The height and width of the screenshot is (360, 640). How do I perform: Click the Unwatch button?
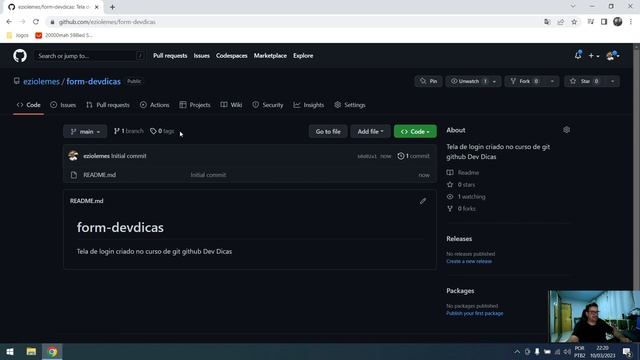(x=467, y=81)
